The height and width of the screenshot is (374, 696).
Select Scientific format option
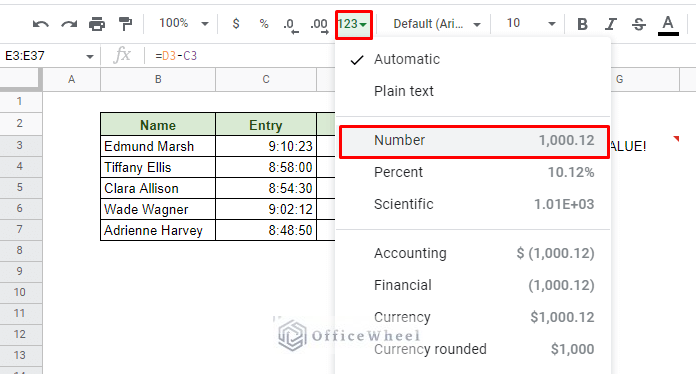coord(473,204)
